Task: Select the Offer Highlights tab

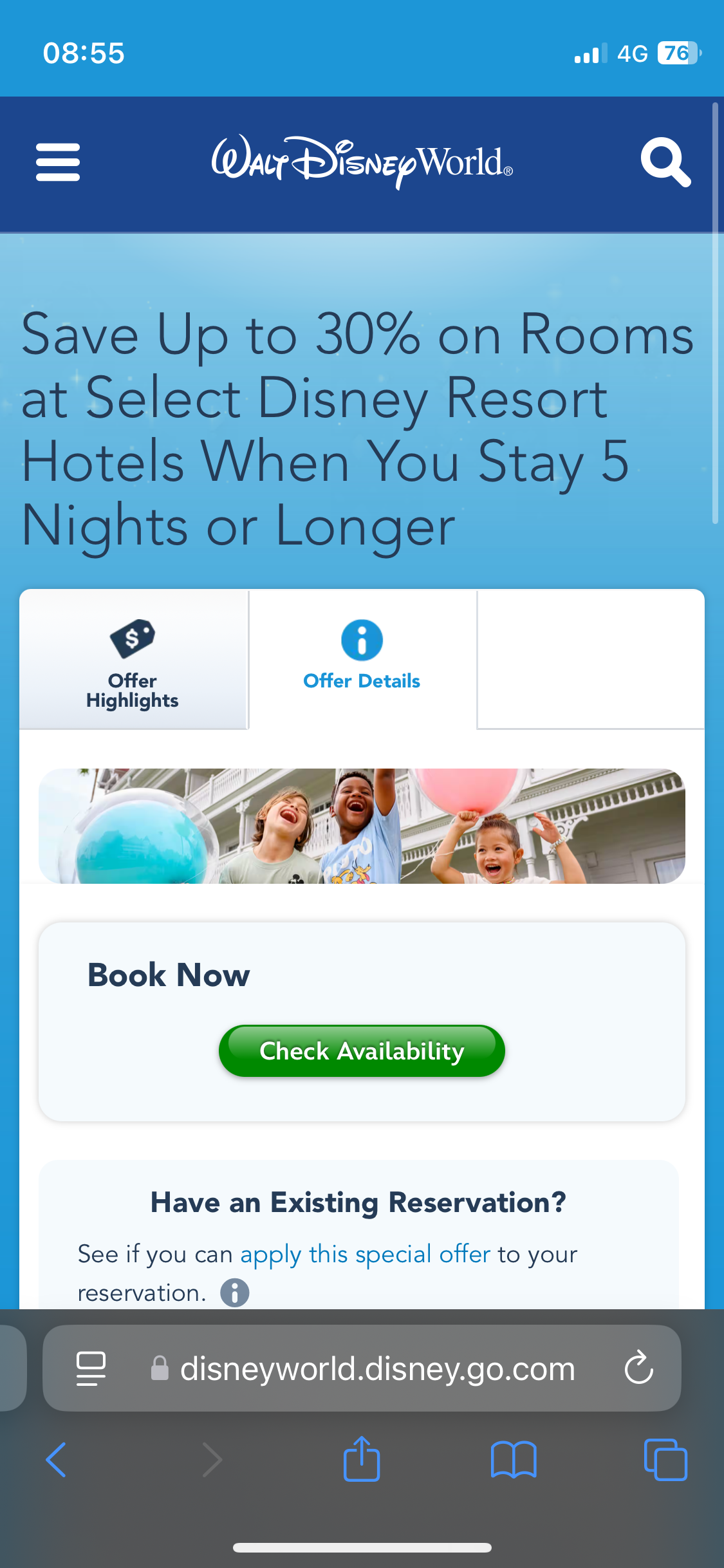Action: (133, 660)
